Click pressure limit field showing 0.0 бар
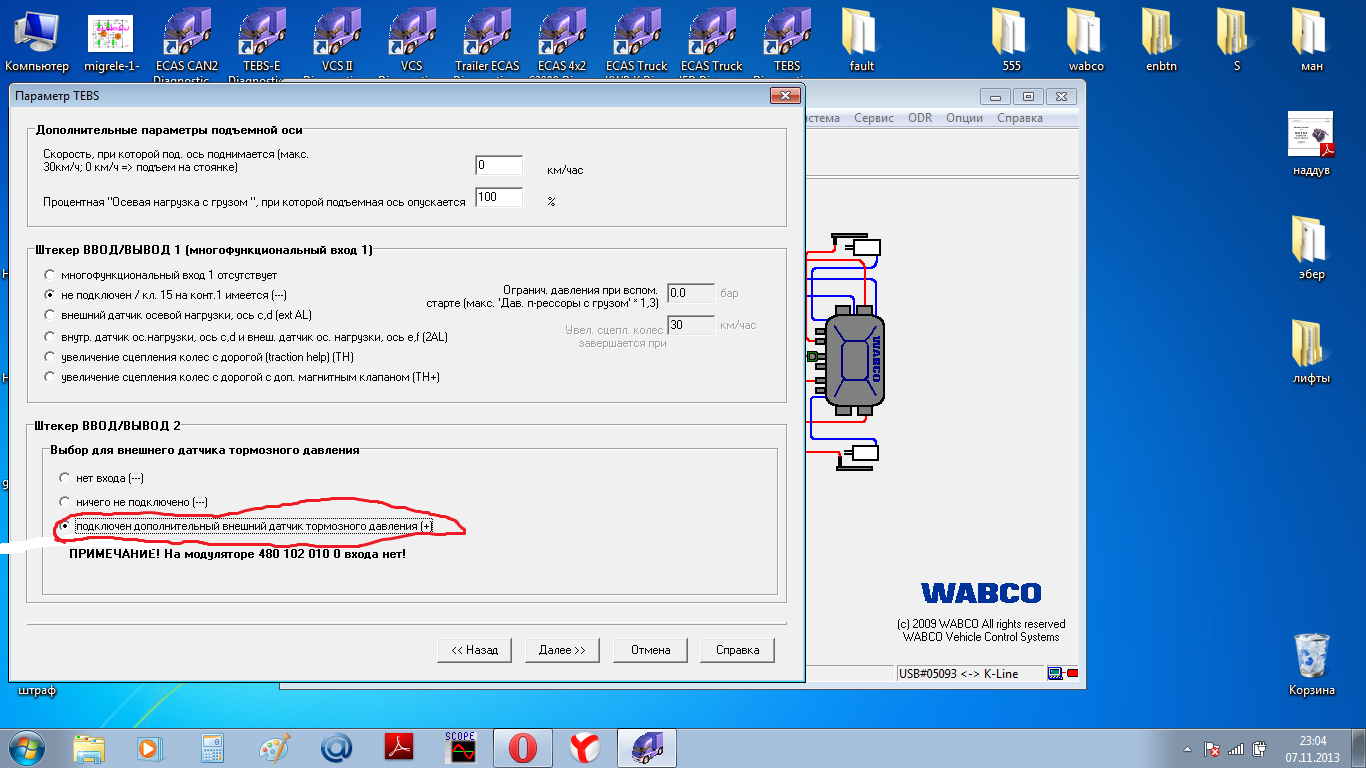The image size is (1366, 768). point(691,293)
